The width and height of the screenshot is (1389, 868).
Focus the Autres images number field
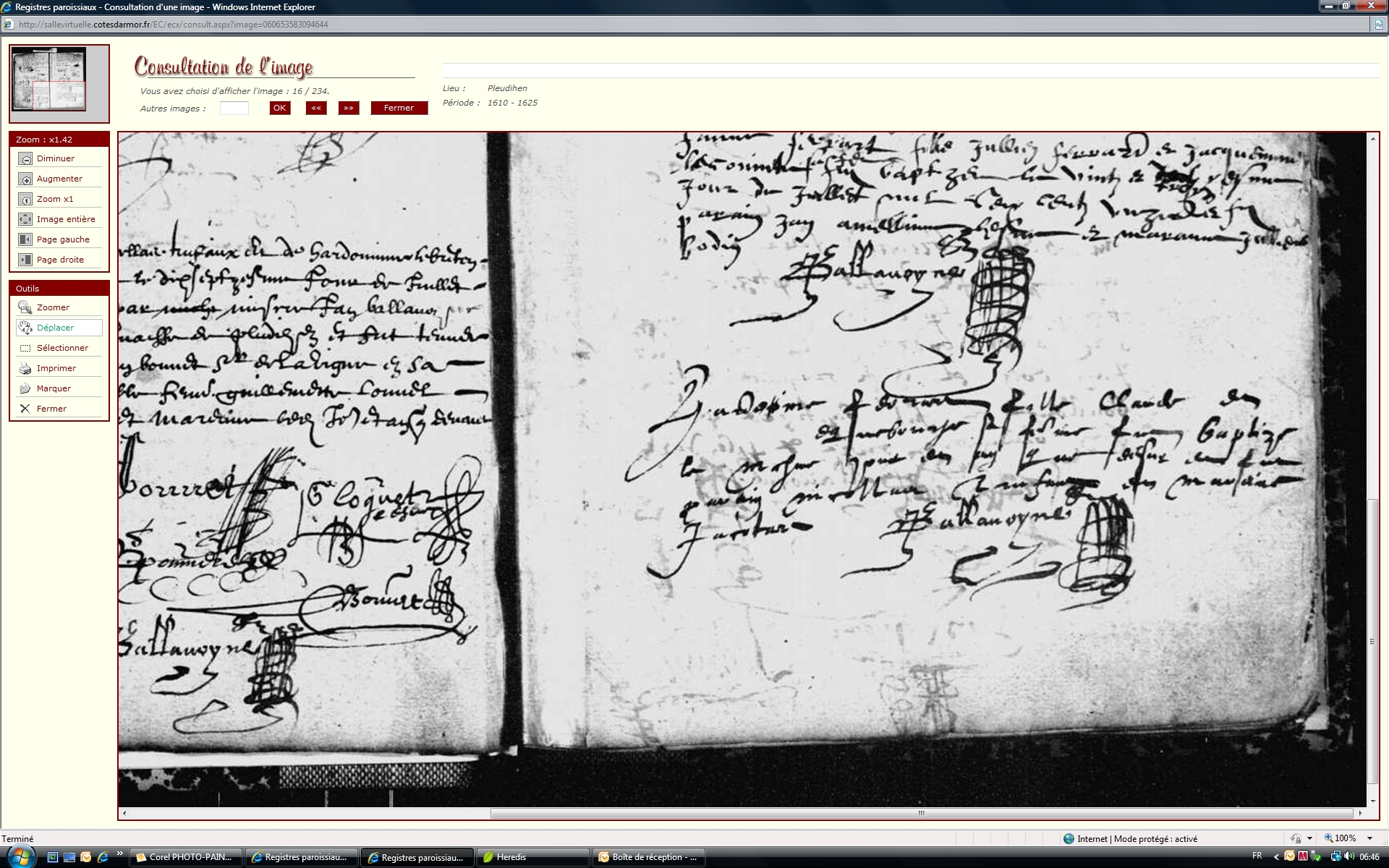pos(234,108)
